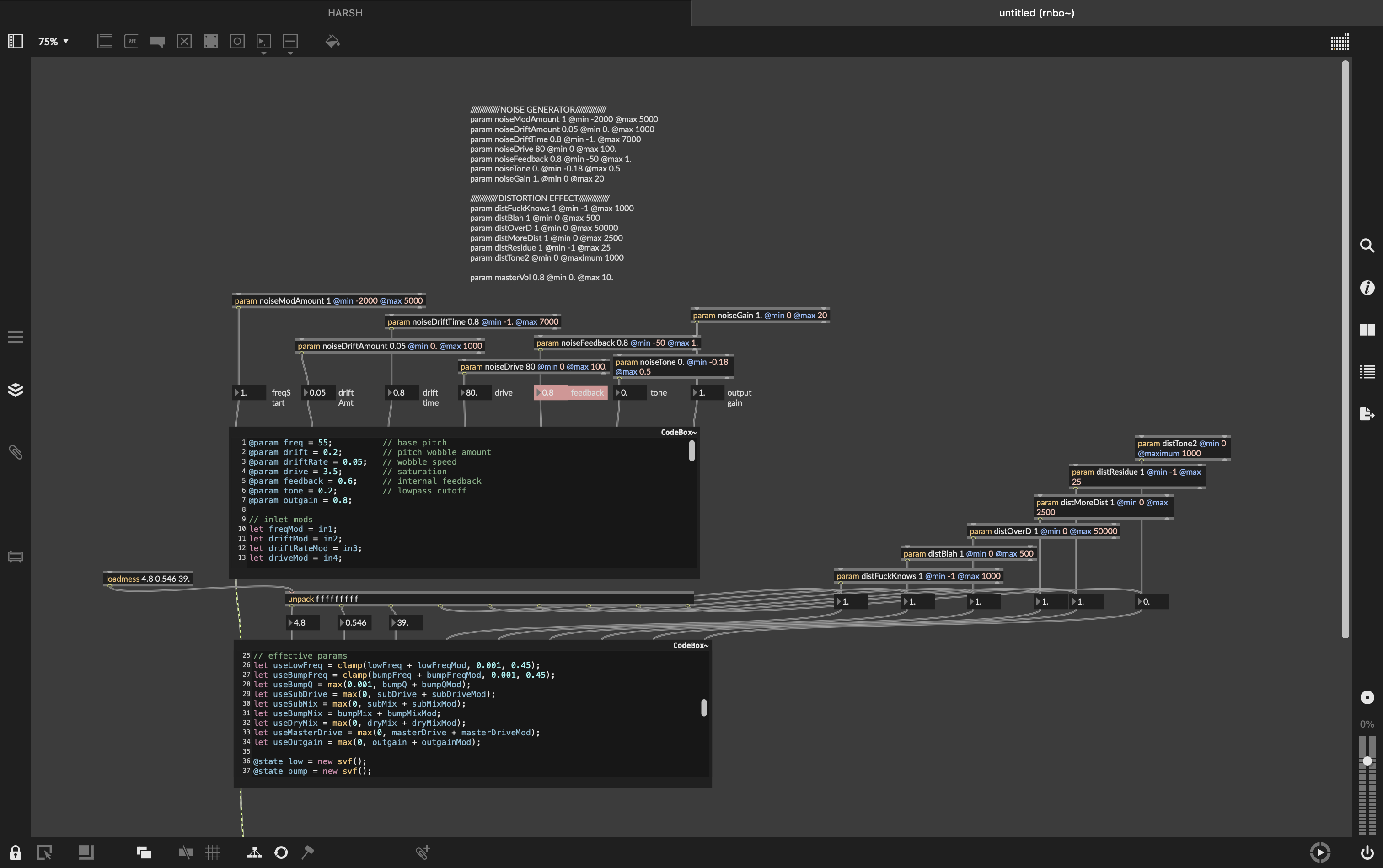Viewport: 1383px width, 868px height.
Task: Toggle the left sidebar panel icon
Action: pos(16,41)
